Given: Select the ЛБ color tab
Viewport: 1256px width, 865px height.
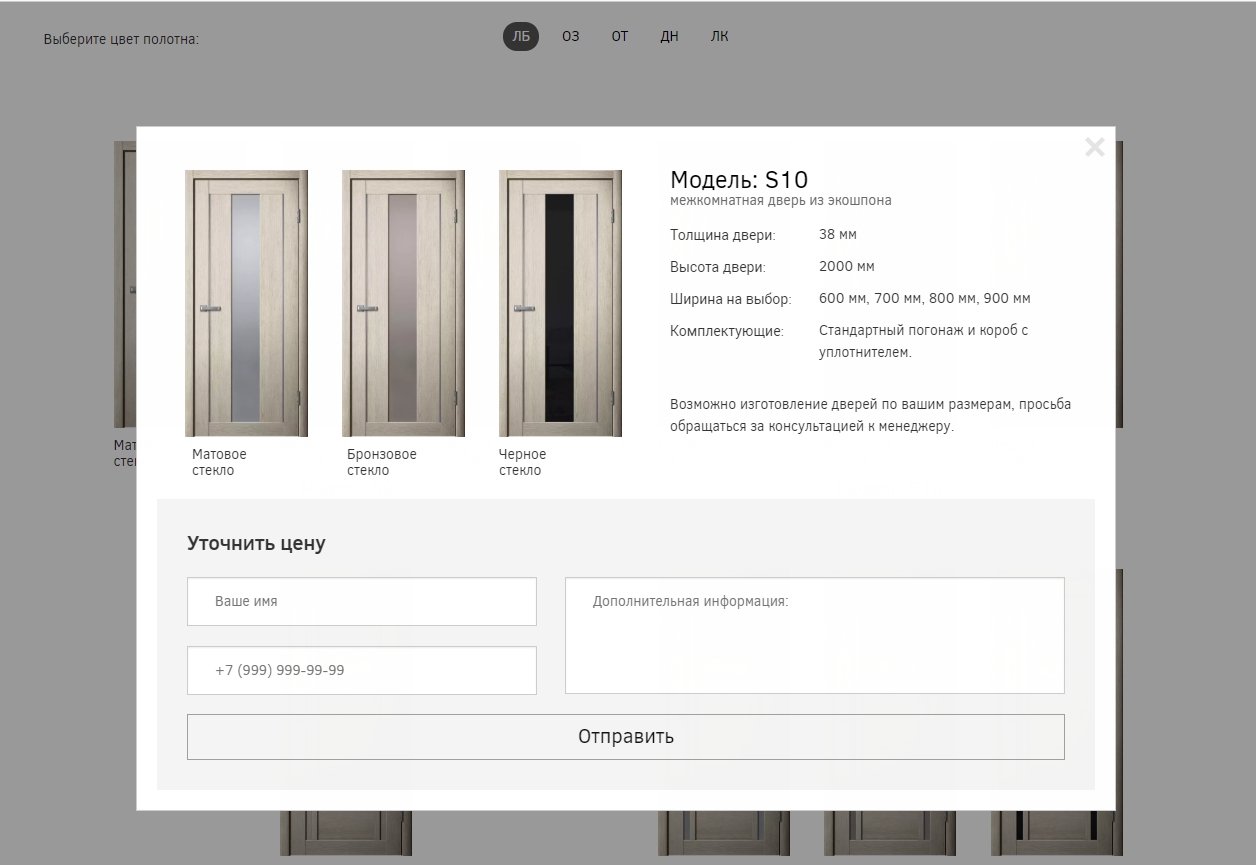Looking at the screenshot, I should (520, 37).
